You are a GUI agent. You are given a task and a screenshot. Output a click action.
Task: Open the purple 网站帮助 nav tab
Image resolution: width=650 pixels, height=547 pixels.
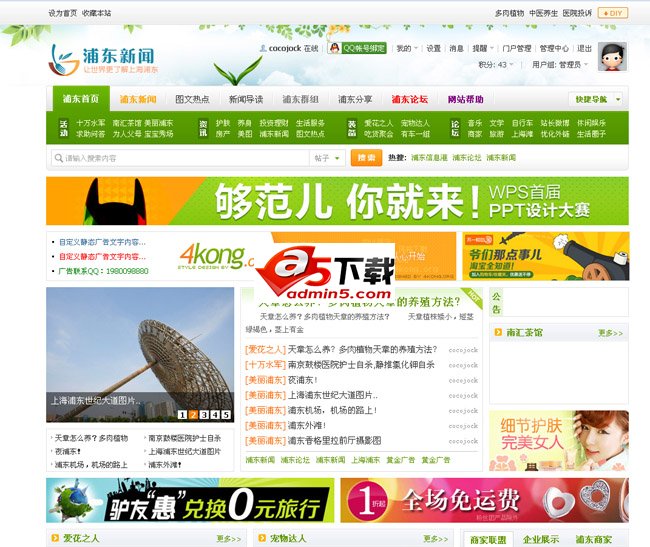coord(466,99)
